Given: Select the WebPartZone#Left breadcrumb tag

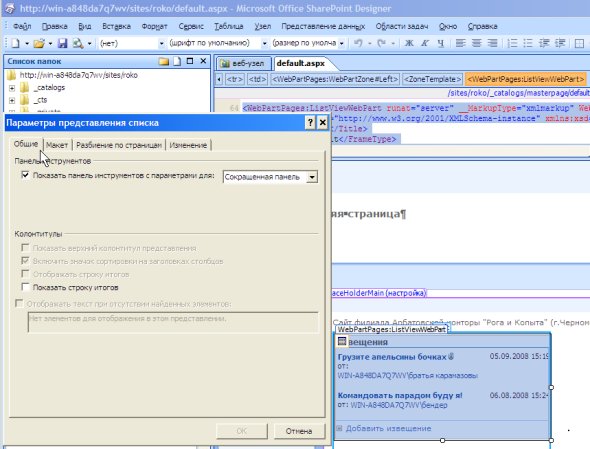Looking at the screenshot, I should click(x=335, y=79).
